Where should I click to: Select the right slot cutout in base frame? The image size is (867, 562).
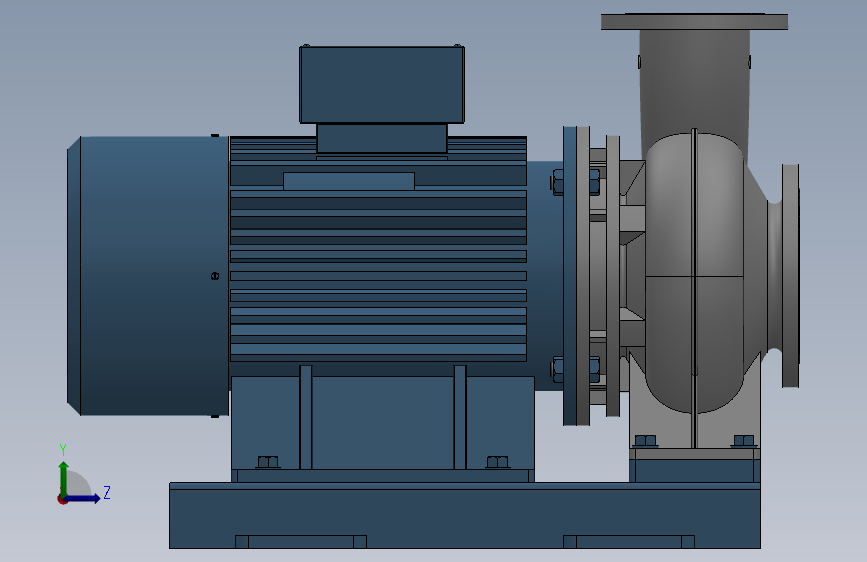[629, 542]
